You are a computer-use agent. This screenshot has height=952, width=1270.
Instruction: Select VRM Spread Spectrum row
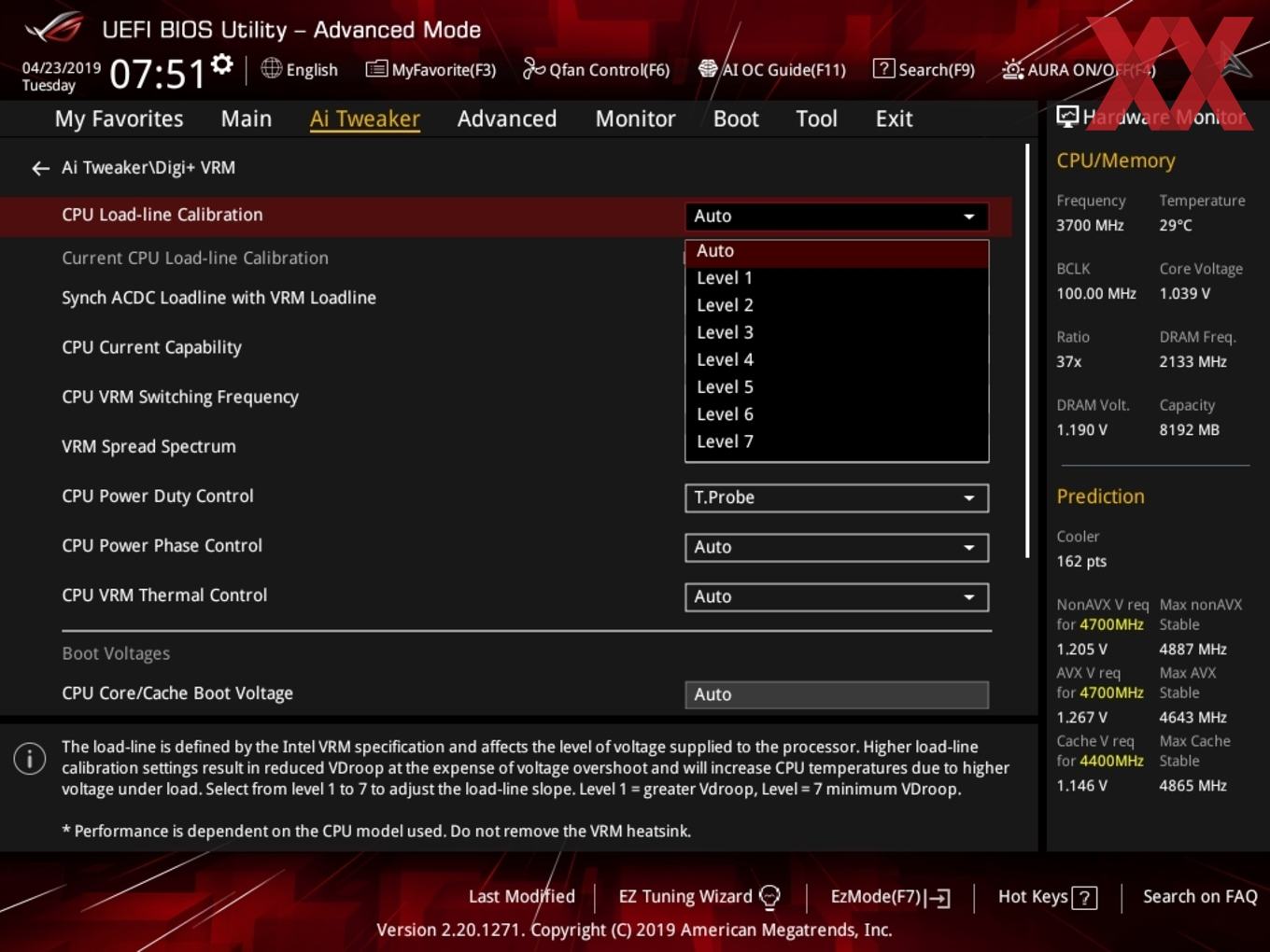[148, 446]
